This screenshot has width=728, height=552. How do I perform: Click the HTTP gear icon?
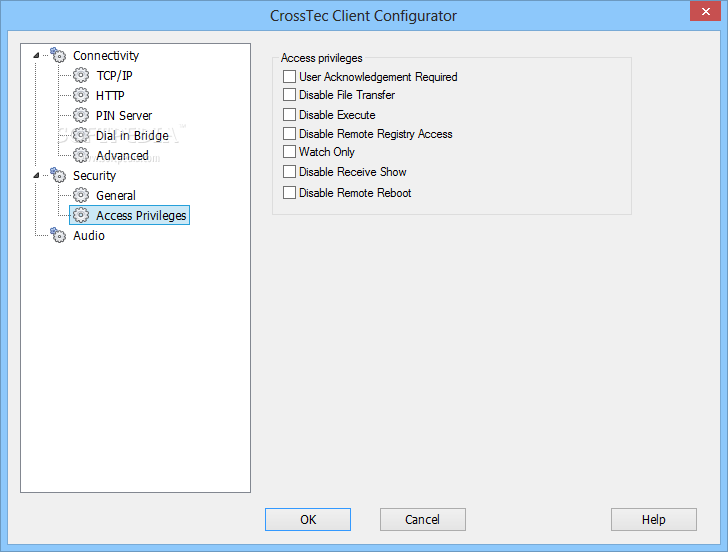[x=81, y=95]
